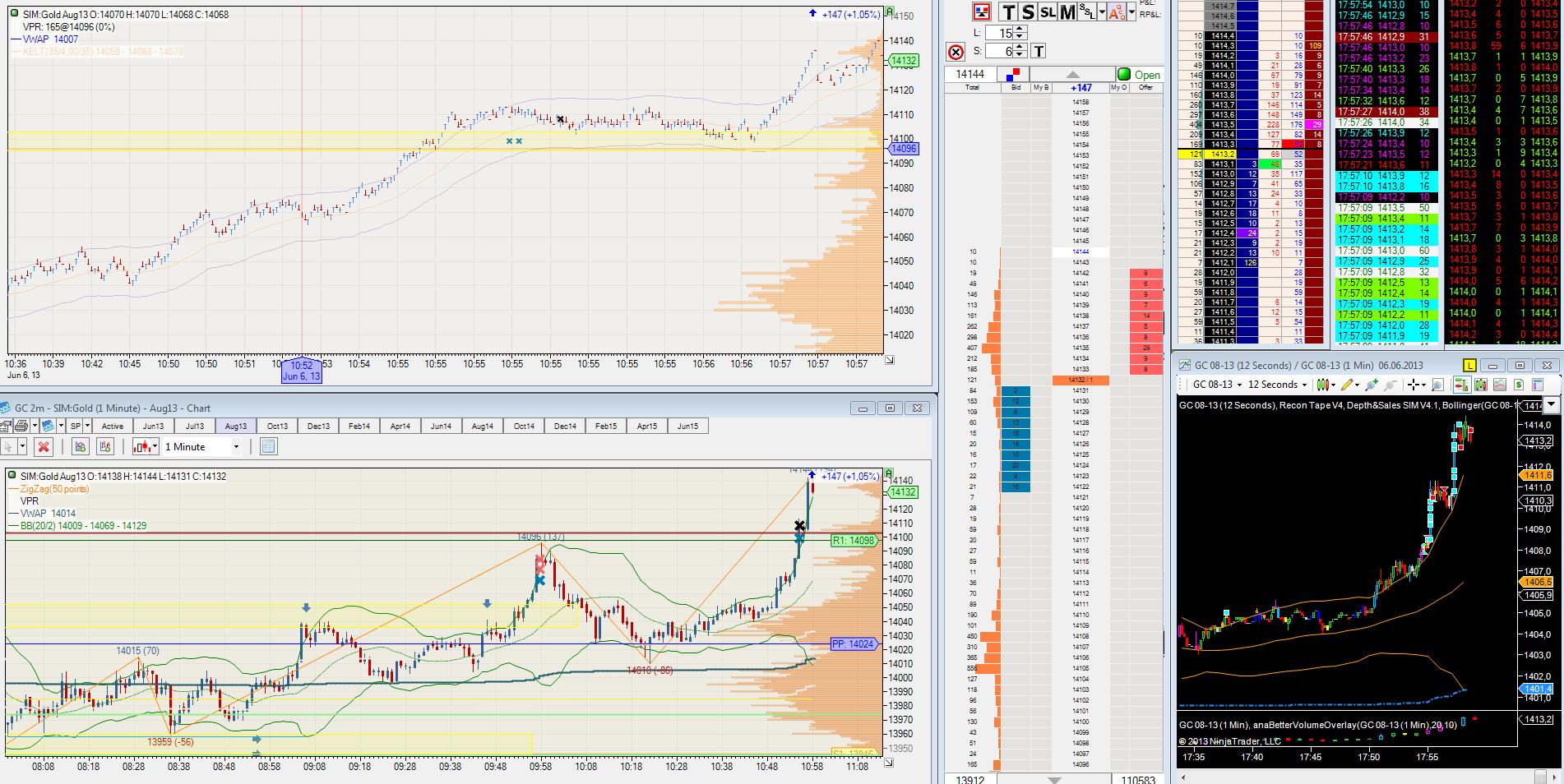The height and width of the screenshot is (784, 1564).
Task: Select the Feb14 contract tab
Action: tap(359, 426)
